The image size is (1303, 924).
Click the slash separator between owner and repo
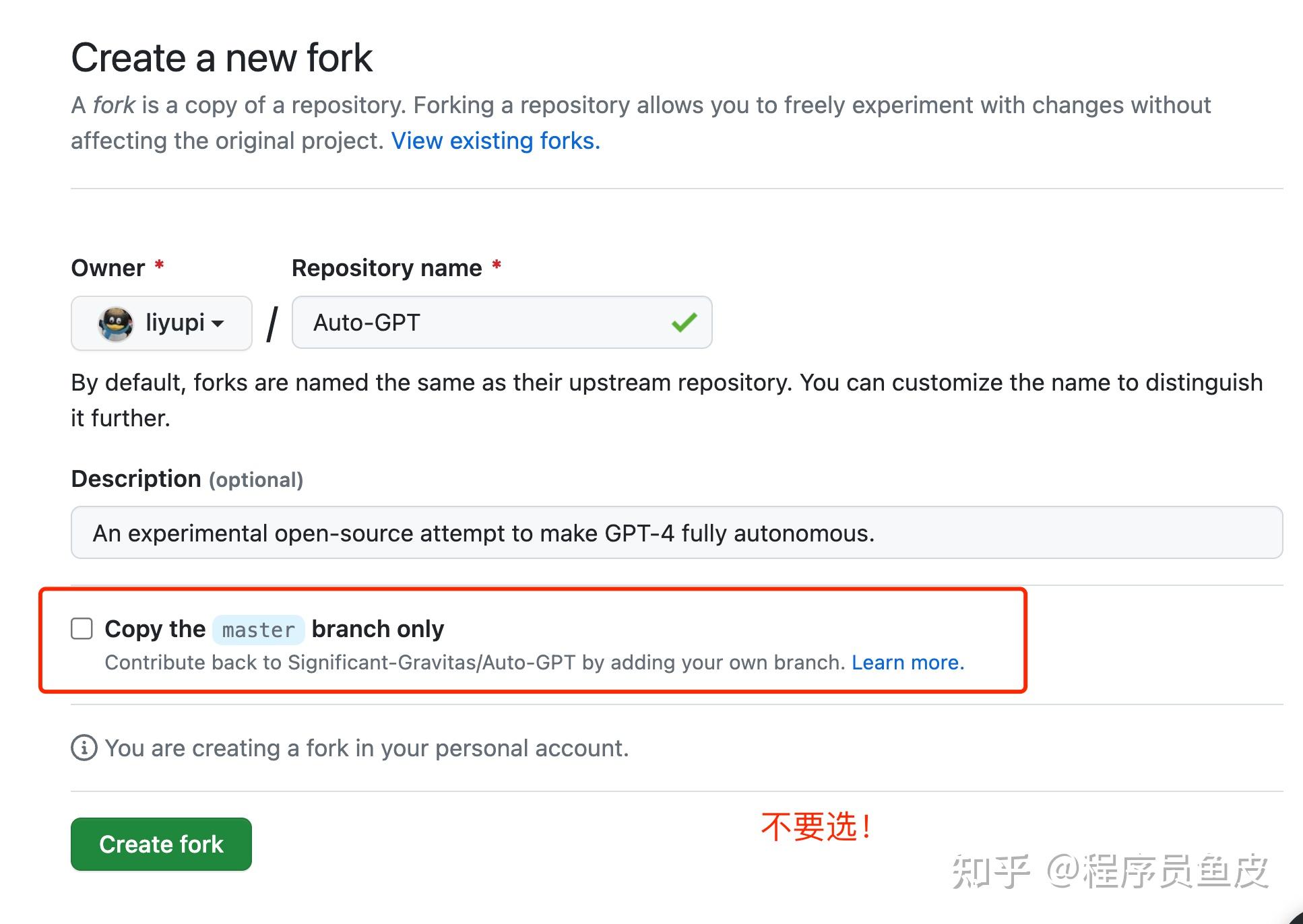[271, 323]
